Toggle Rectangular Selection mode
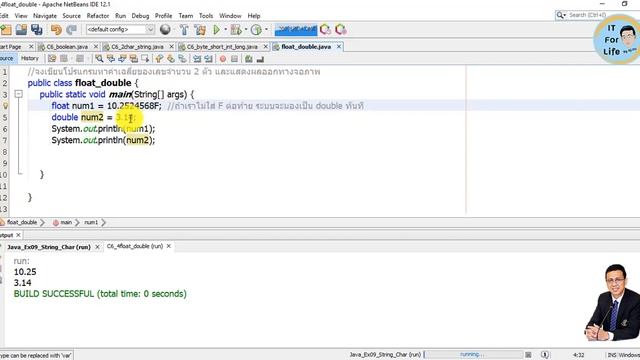The width and height of the screenshot is (640, 360). pos(145,59)
